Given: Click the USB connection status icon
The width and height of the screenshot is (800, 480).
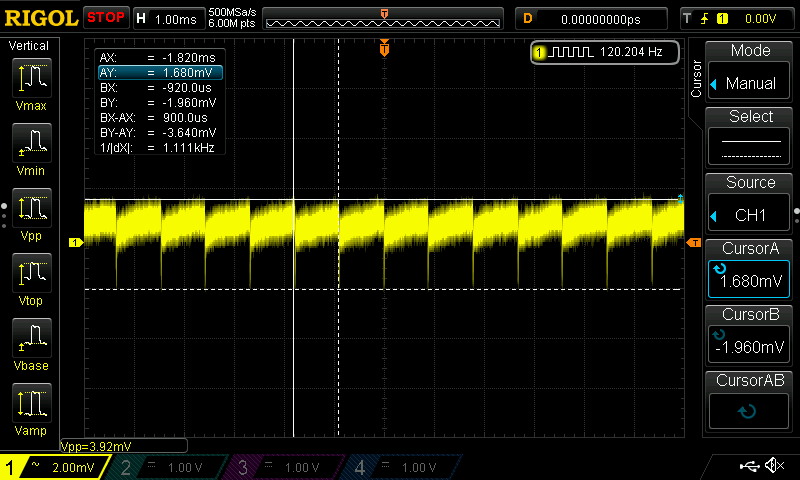Looking at the screenshot, I should click(x=749, y=465).
